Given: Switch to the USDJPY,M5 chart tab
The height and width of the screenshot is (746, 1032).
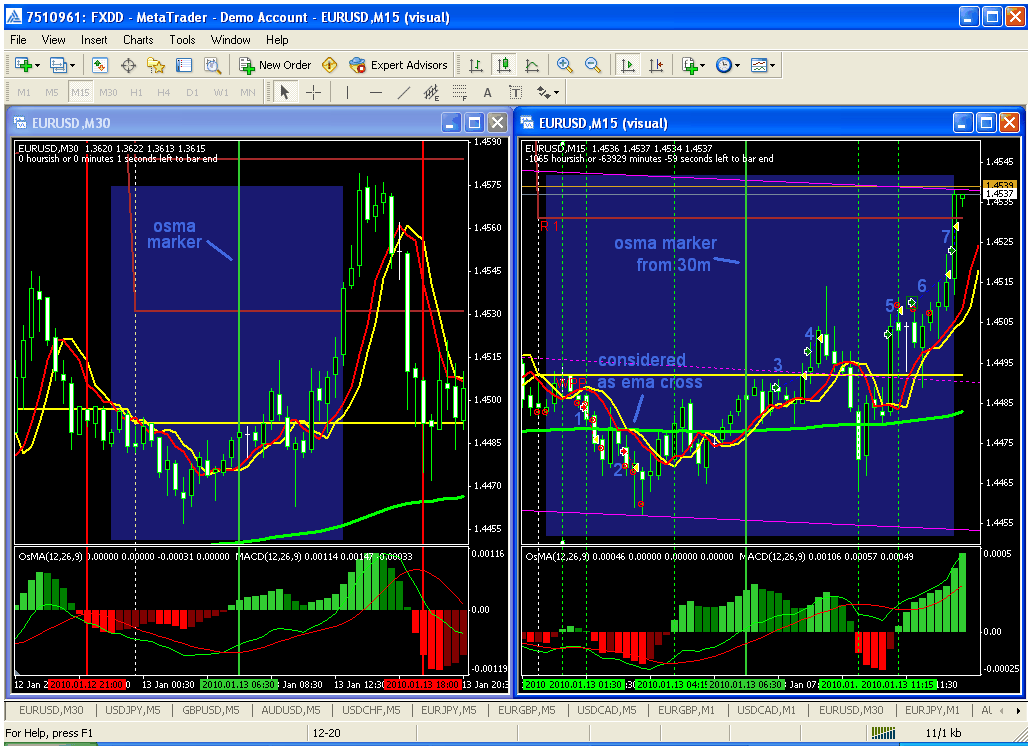Looking at the screenshot, I should tap(133, 710).
